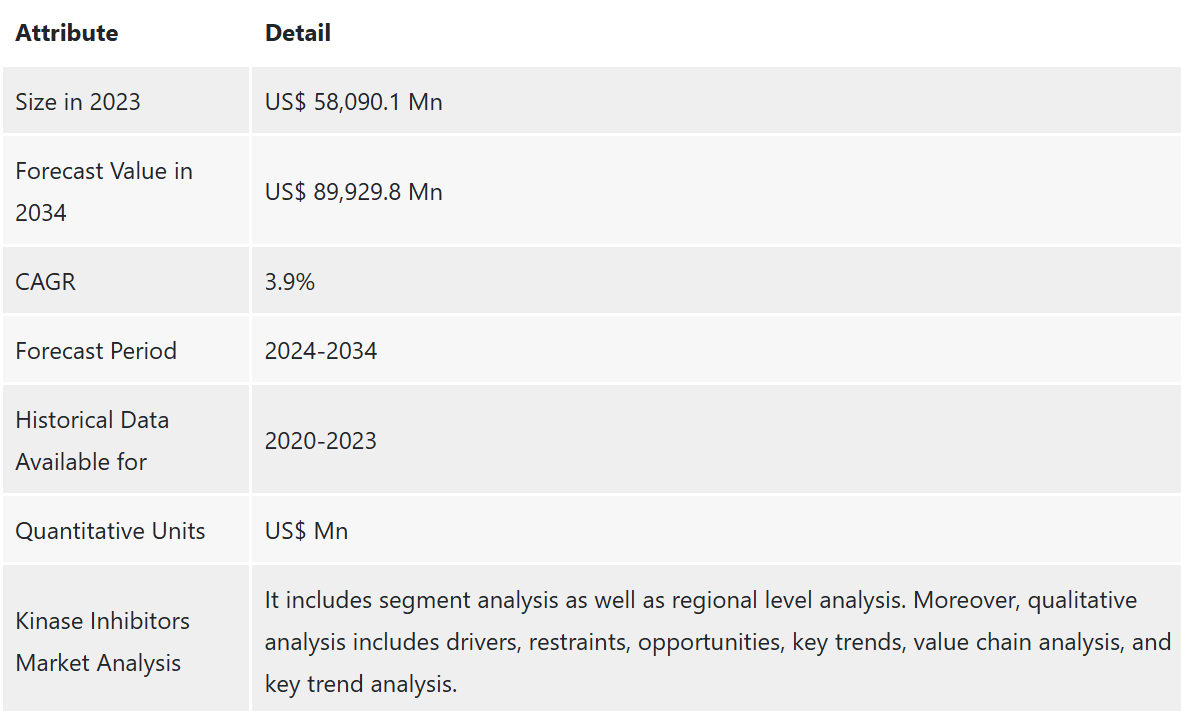Select the Forecast Value in 2034 cell

click(x=126, y=191)
